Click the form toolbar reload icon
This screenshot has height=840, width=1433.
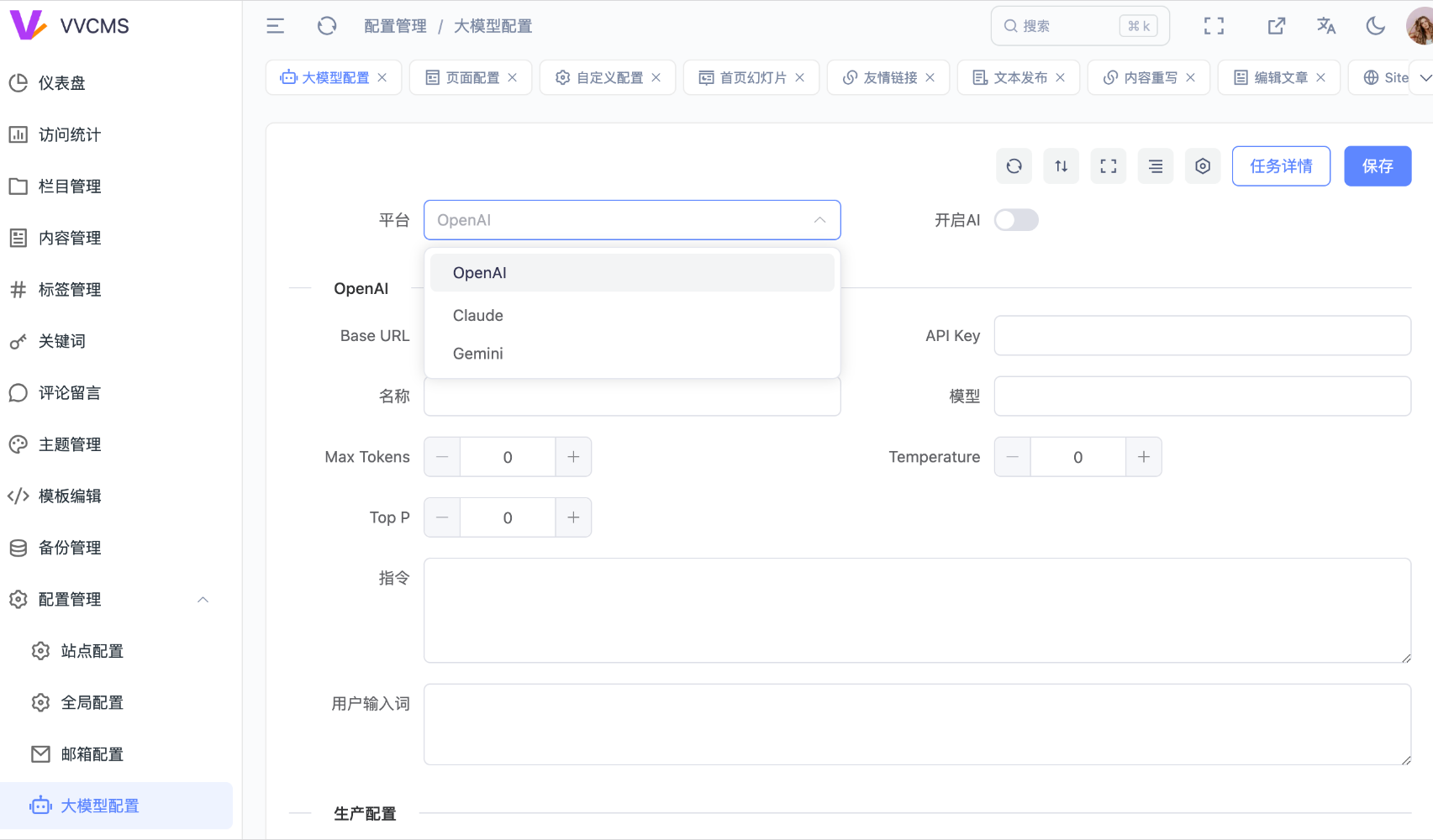(1014, 166)
